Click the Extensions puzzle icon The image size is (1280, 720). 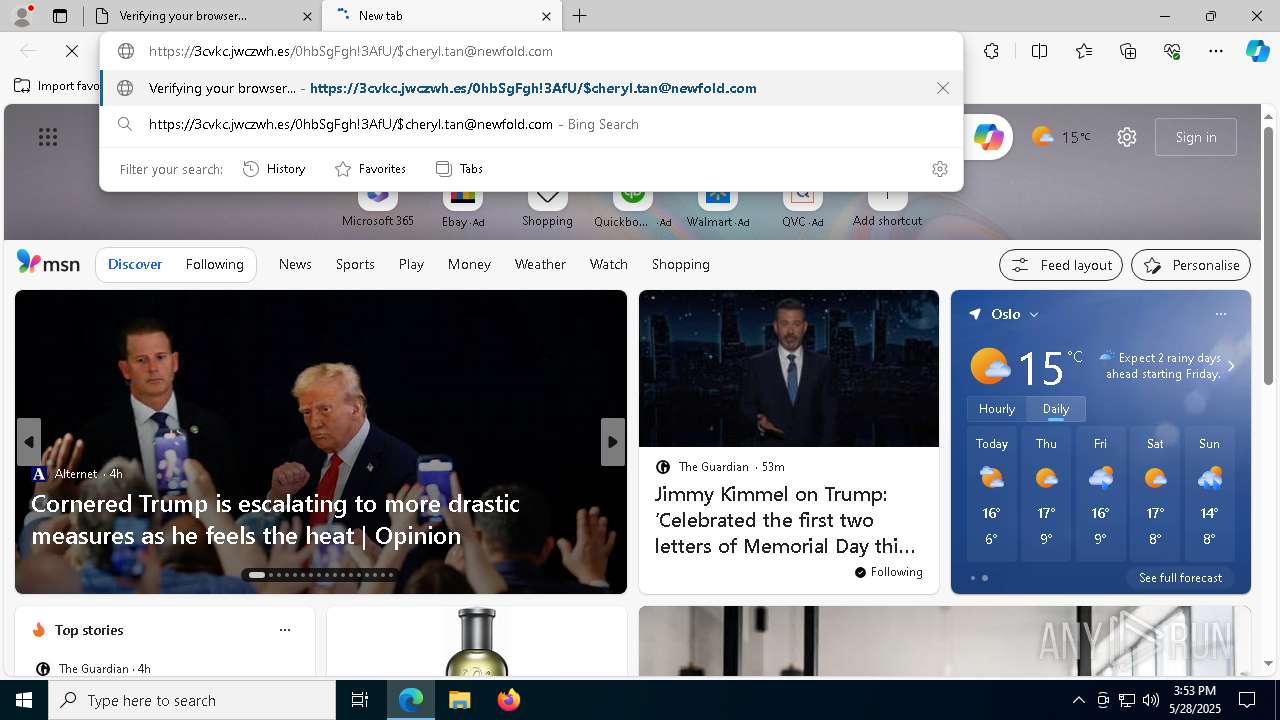point(991,51)
